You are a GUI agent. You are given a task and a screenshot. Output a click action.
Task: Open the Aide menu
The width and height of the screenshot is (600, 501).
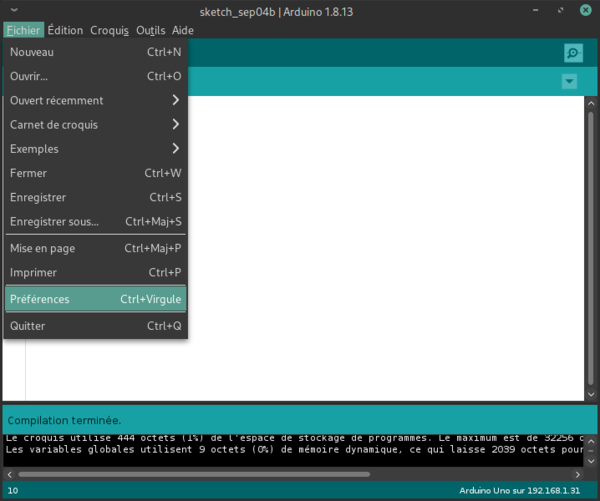tap(183, 30)
